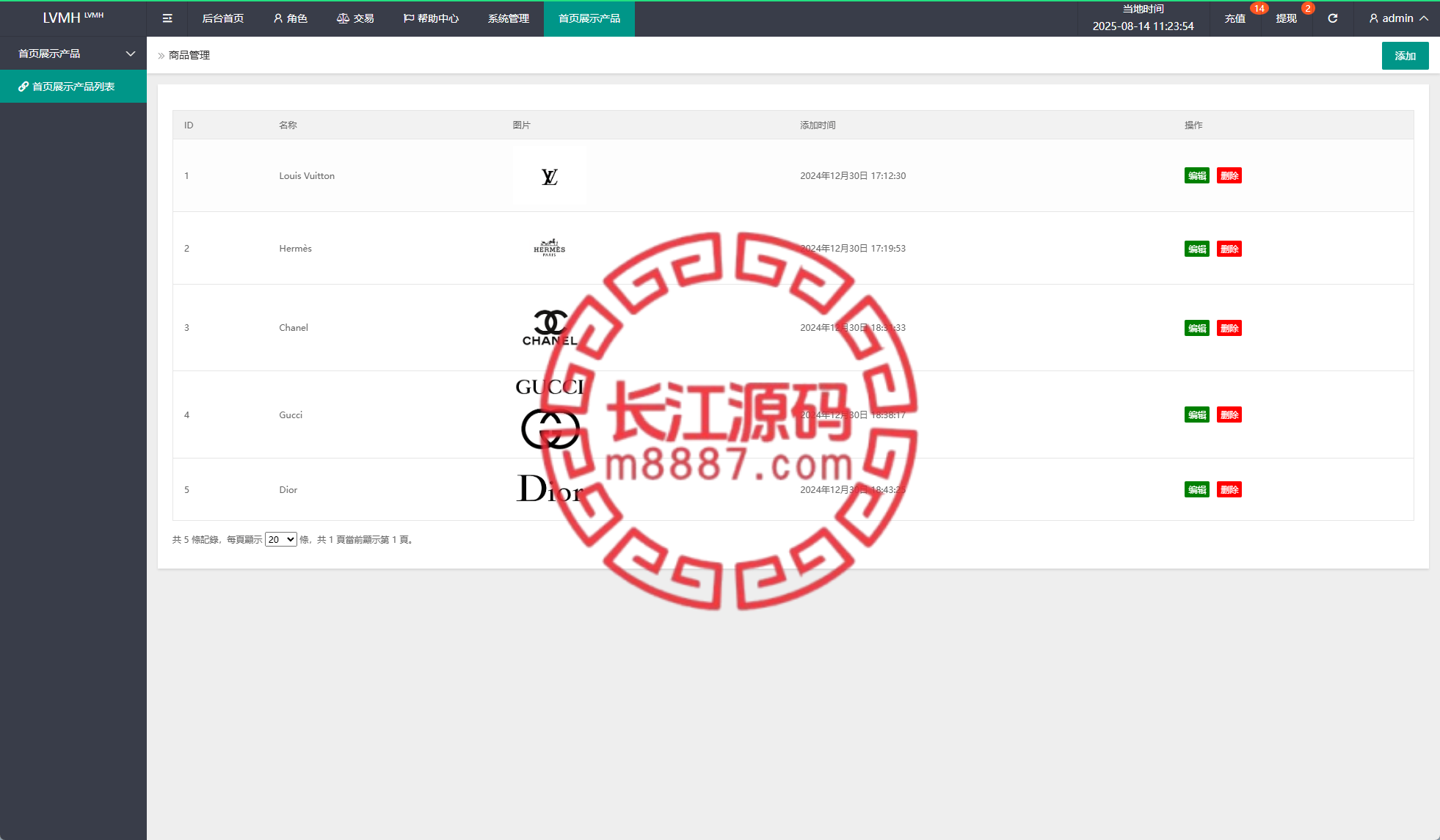
Task: Click the 添加时间 column header
Action: pos(818,125)
